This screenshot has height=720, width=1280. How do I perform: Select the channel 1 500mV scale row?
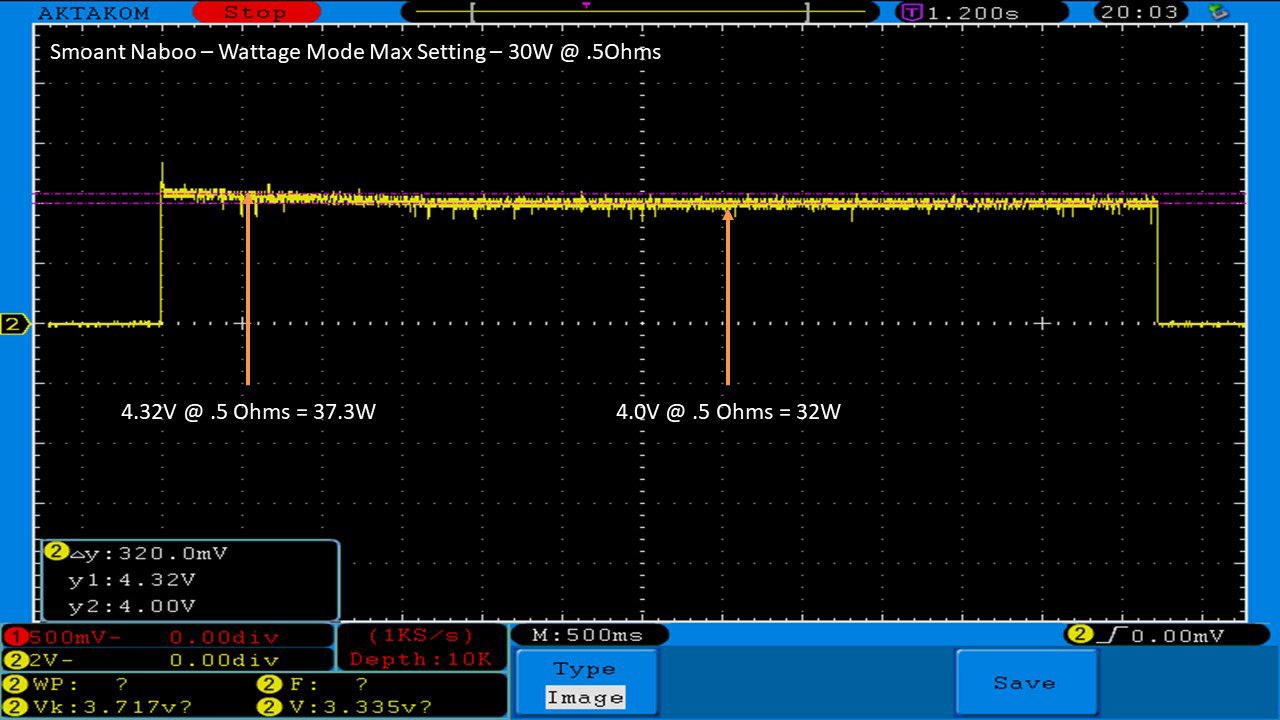click(167, 637)
